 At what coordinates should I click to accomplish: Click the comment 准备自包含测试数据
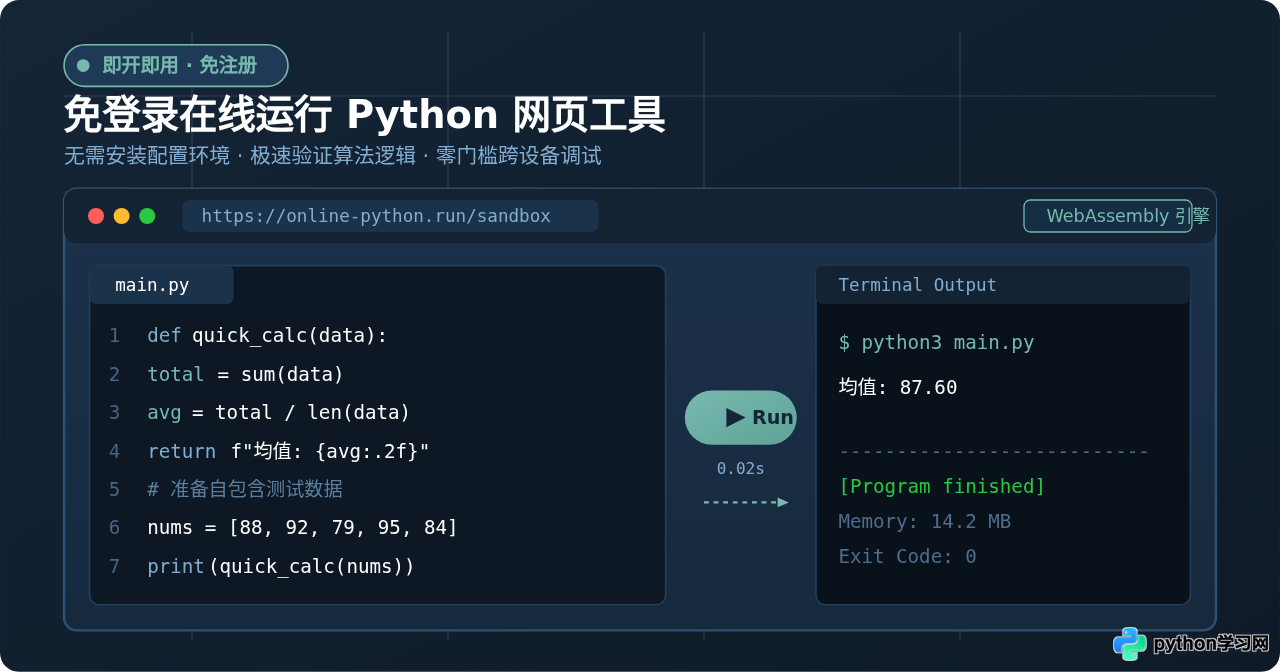click(245, 489)
